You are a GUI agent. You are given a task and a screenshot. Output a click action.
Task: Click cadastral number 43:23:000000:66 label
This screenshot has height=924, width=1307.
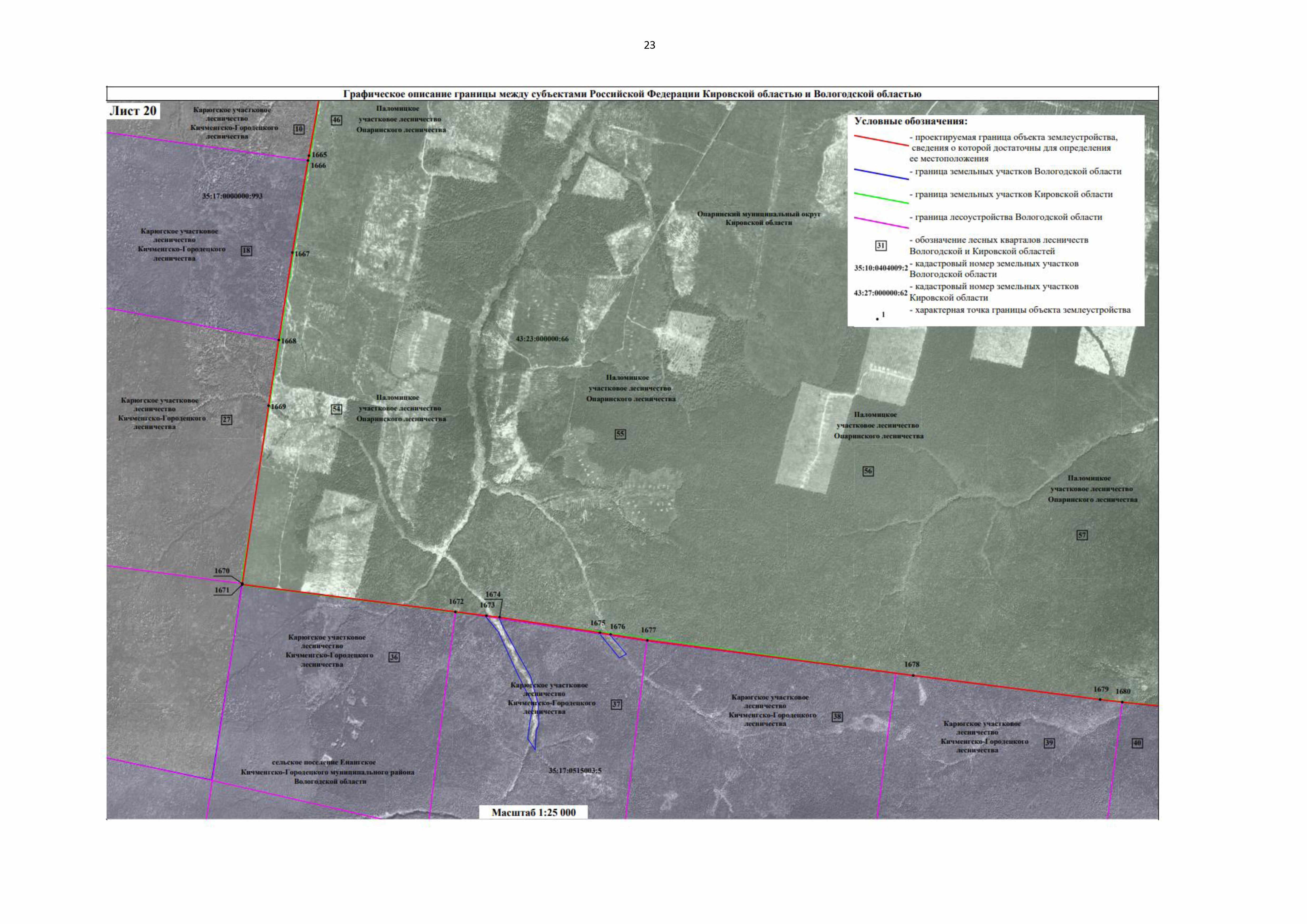(x=542, y=338)
